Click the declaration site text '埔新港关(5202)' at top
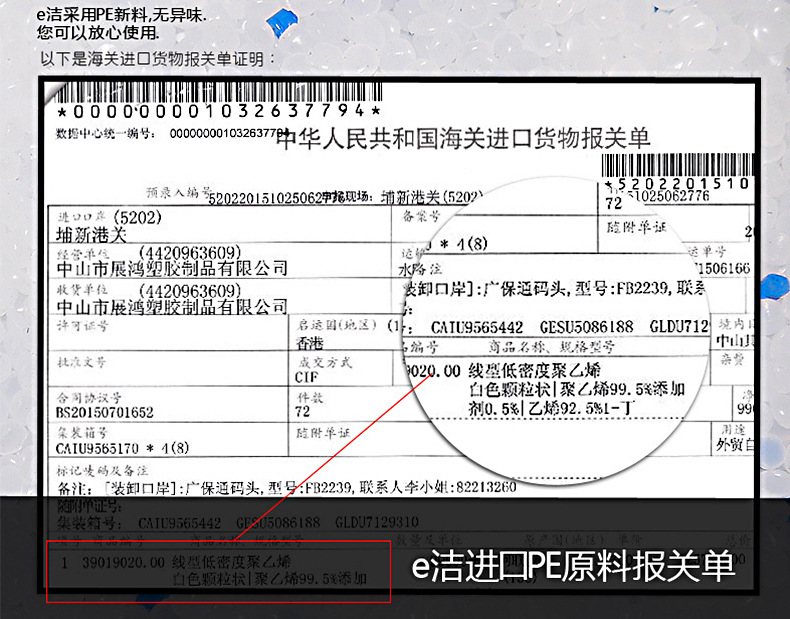790x619 pixels. tap(432, 197)
